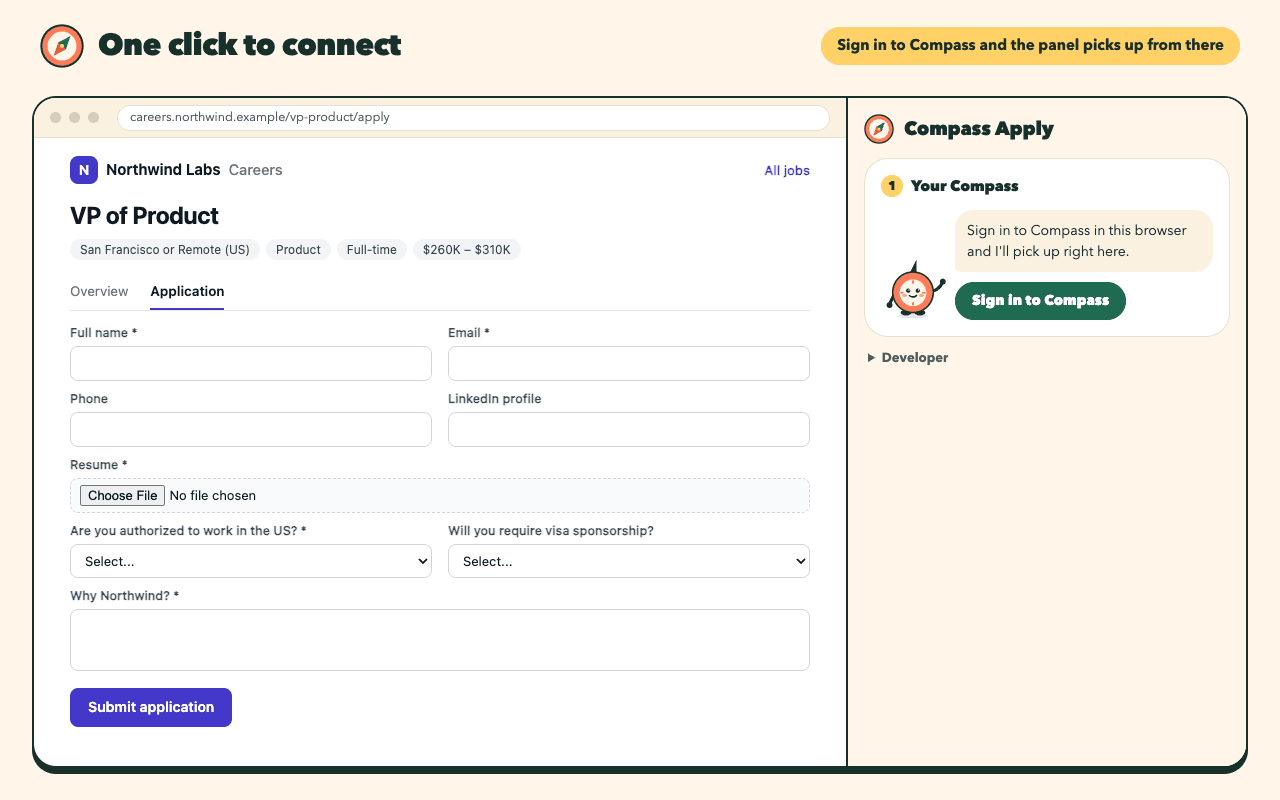
Task: Open the visa sponsorship dropdown
Action: pos(629,561)
